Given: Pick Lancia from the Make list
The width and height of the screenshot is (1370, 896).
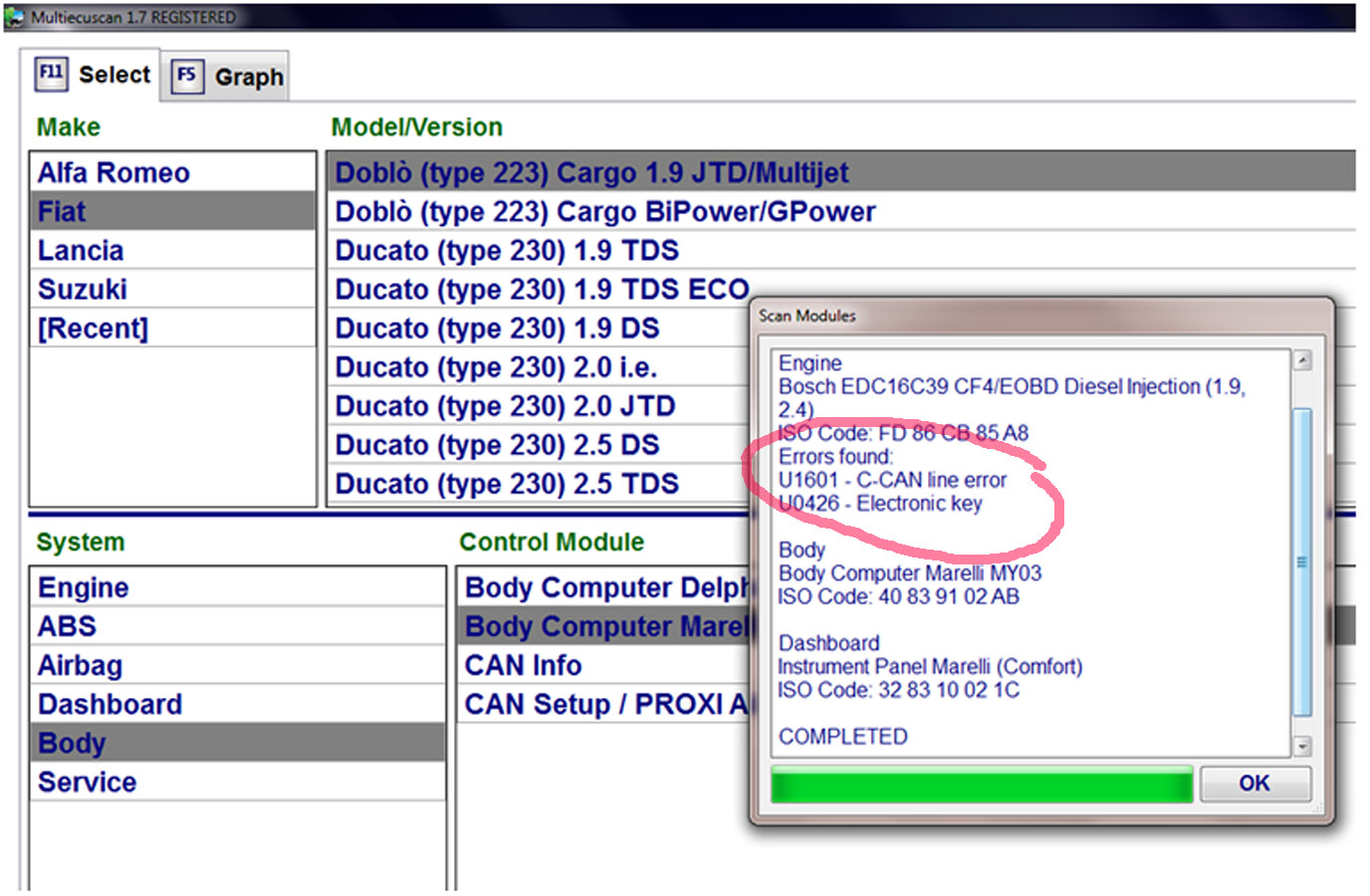Looking at the screenshot, I should tap(173, 250).
